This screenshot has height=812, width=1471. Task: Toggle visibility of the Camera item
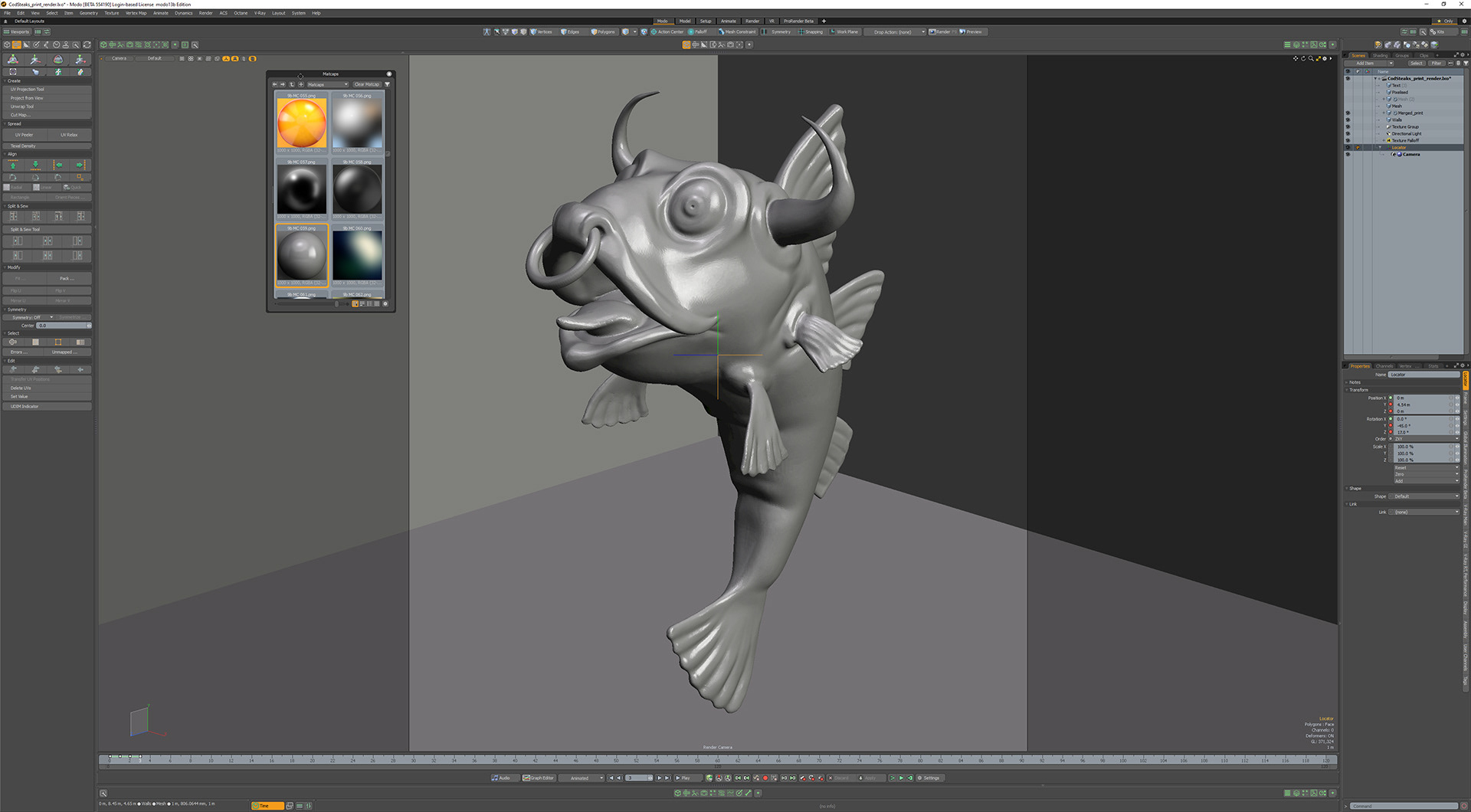pos(1348,154)
